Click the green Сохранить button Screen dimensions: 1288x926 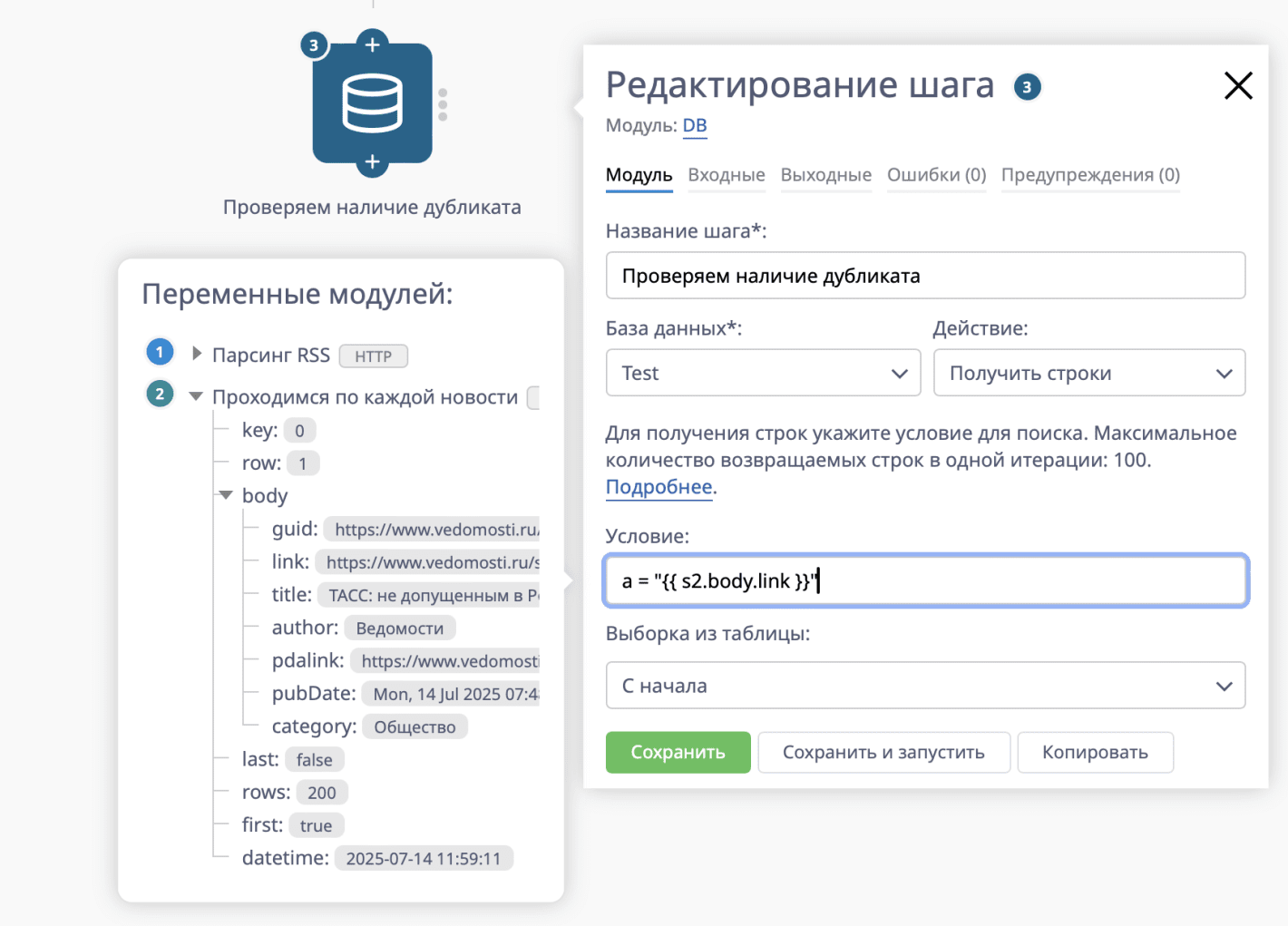tap(678, 752)
